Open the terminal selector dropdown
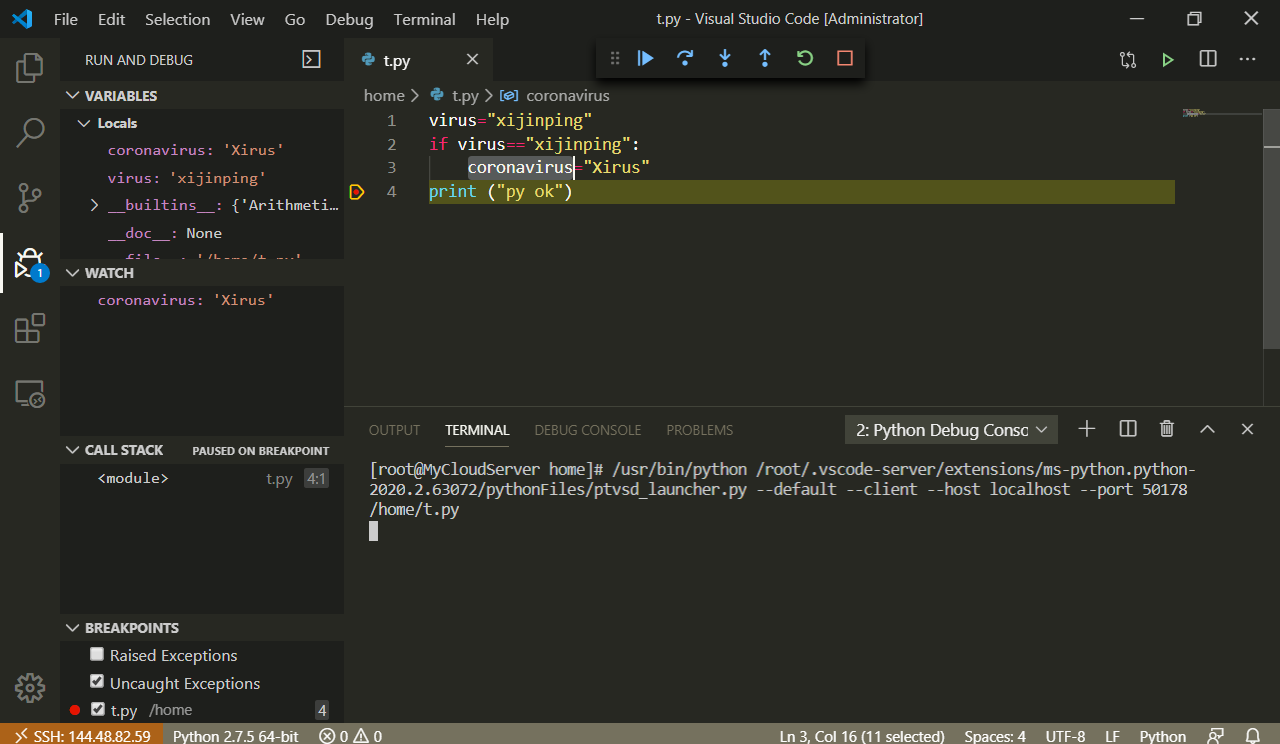Screen dimensions: 1280x744 951,430
